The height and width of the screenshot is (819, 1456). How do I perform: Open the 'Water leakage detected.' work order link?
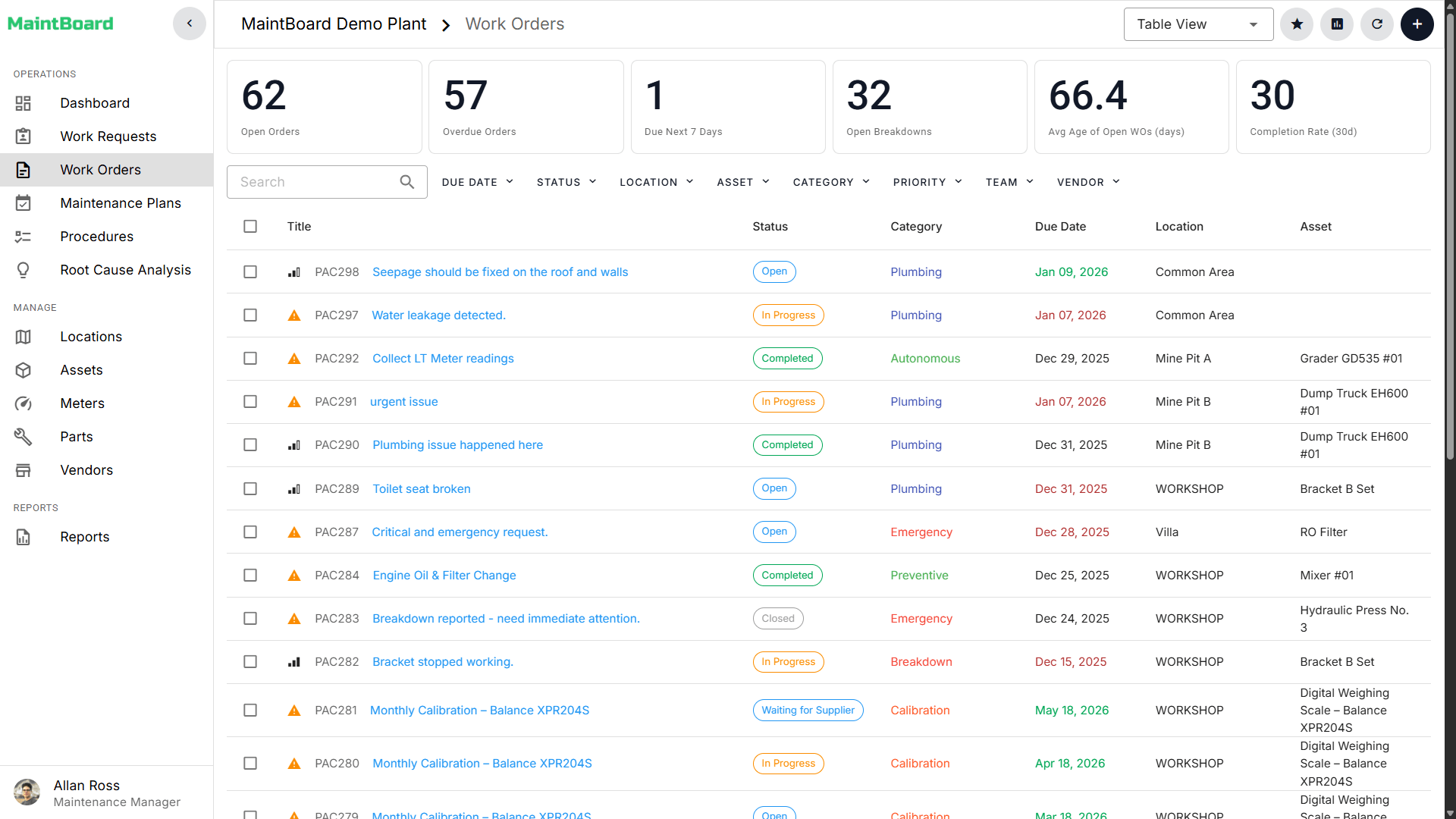pyautogui.click(x=438, y=315)
